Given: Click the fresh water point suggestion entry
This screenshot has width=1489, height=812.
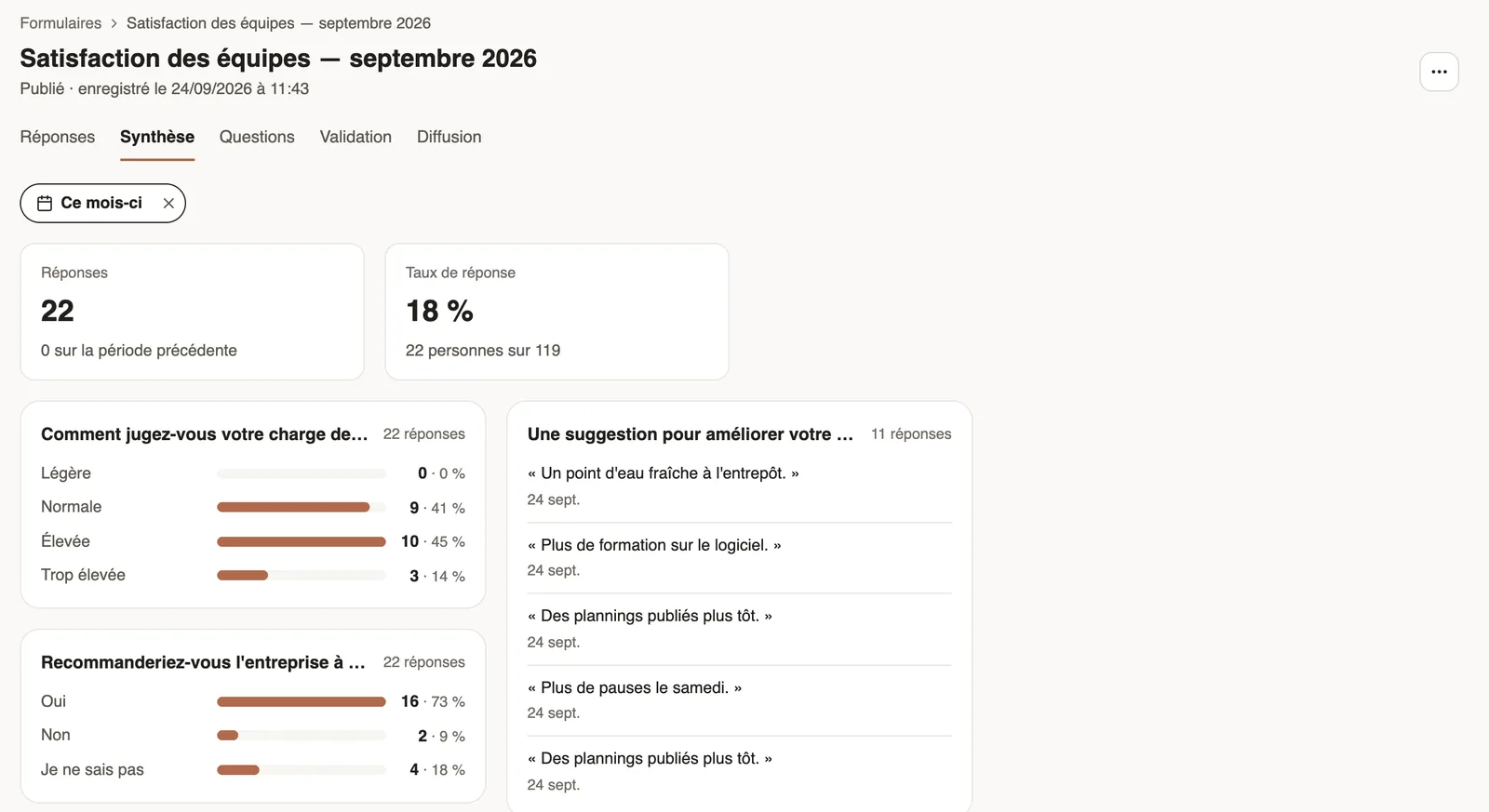Looking at the screenshot, I should [739, 486].
